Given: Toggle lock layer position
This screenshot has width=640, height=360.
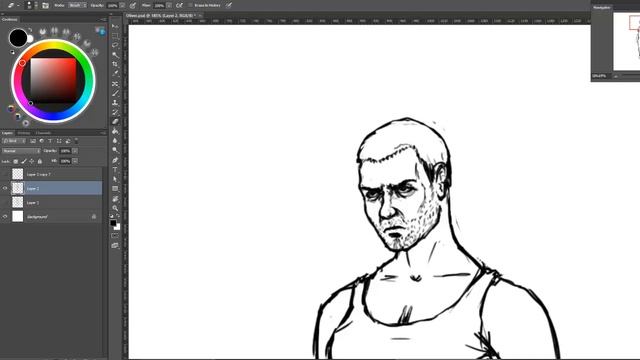Looking at the screenshot, I should (31, 161).
